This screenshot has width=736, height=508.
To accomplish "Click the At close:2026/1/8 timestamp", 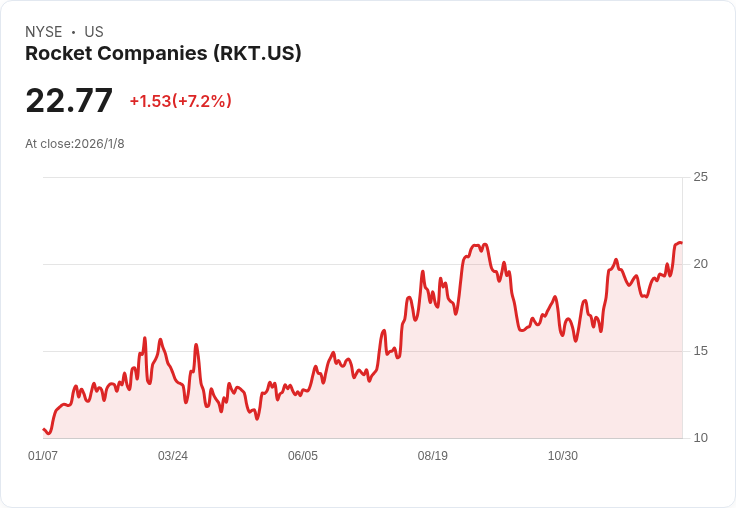I will tap(75, 144).
